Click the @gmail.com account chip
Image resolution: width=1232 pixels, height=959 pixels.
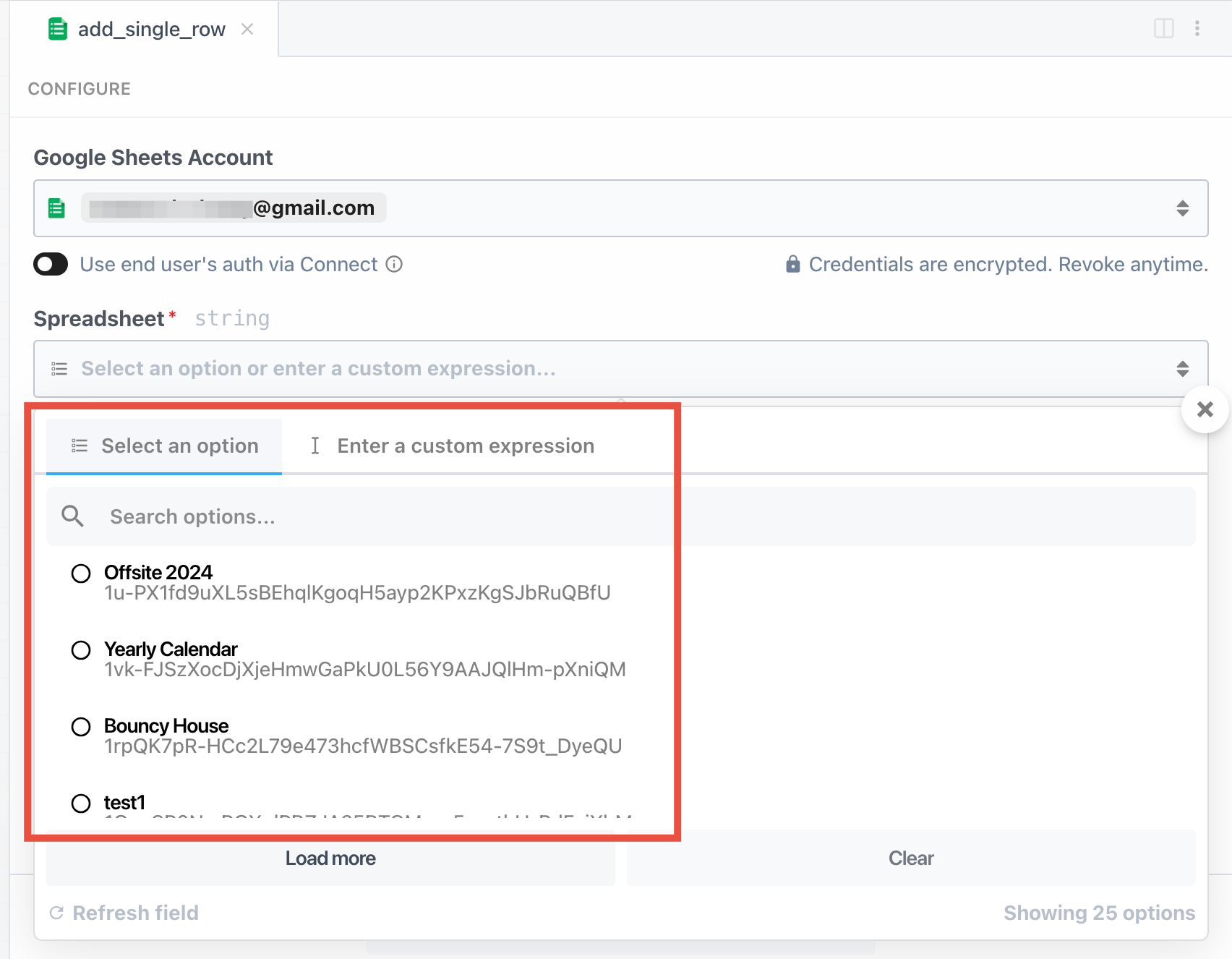[234, 208]
